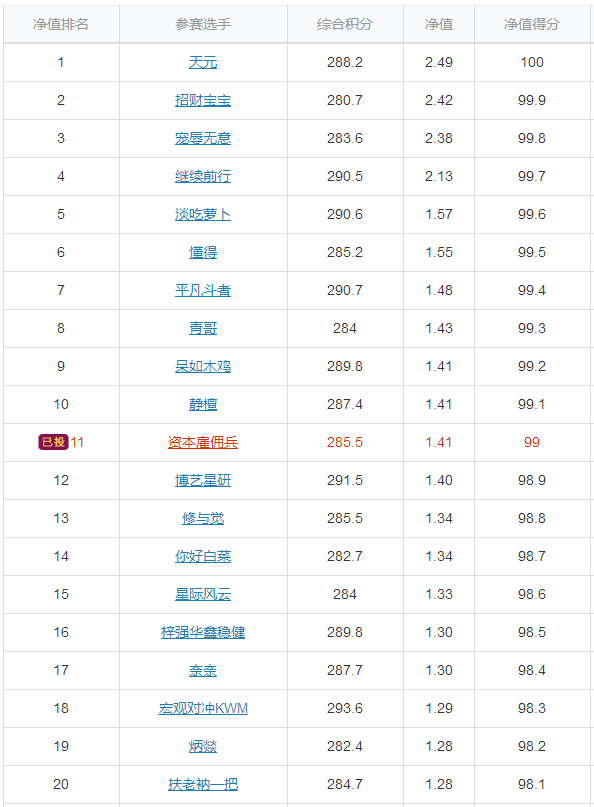
Task: Click the 综合积分 column header
Action: point(344,24)
